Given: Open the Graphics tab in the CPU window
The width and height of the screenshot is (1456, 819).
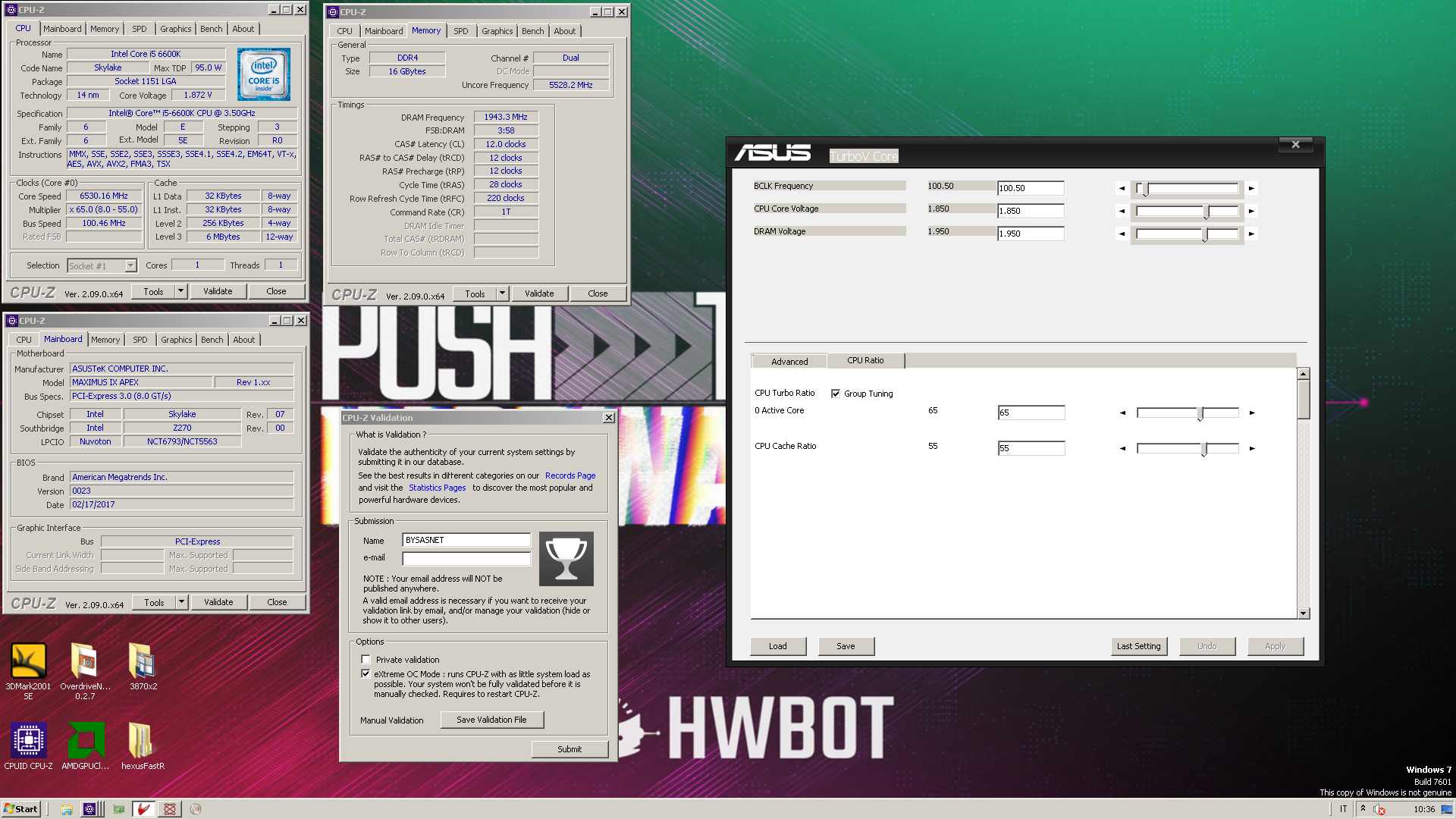Looking at the screenshot, I should pos(176,29).
